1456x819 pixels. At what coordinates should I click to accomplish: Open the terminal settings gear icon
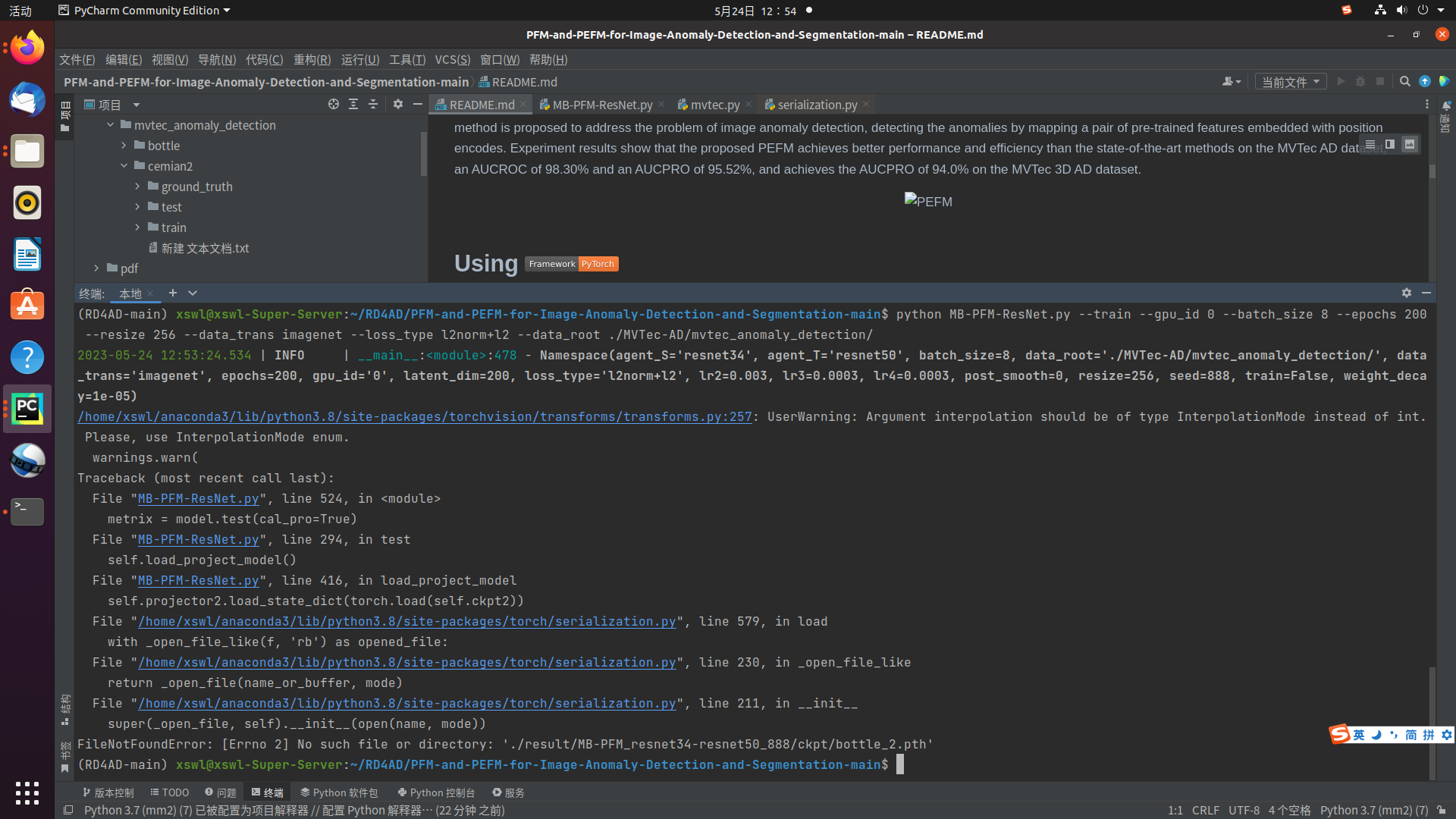coord(1407,293)
